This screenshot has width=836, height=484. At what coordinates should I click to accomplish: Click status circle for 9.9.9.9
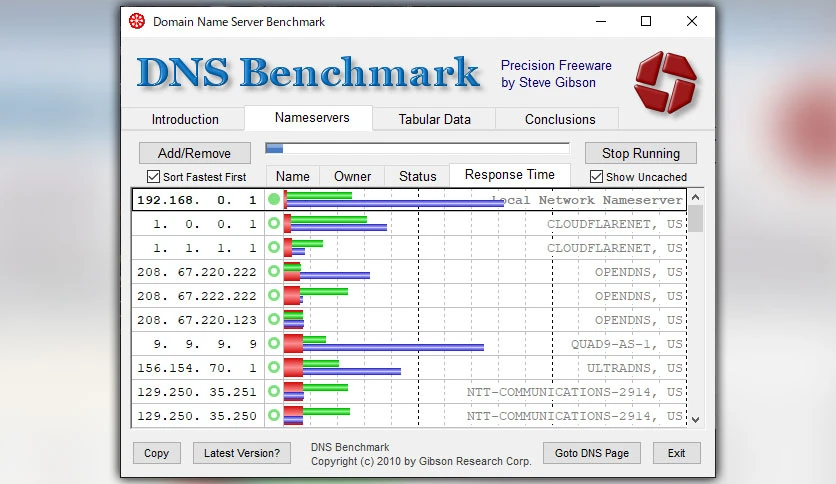coord(274,343)
